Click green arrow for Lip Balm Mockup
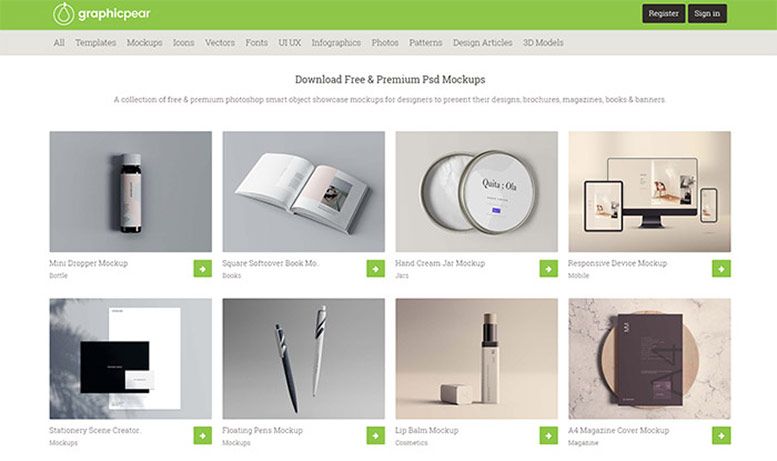The image size is (777, 461). (549, 436)
